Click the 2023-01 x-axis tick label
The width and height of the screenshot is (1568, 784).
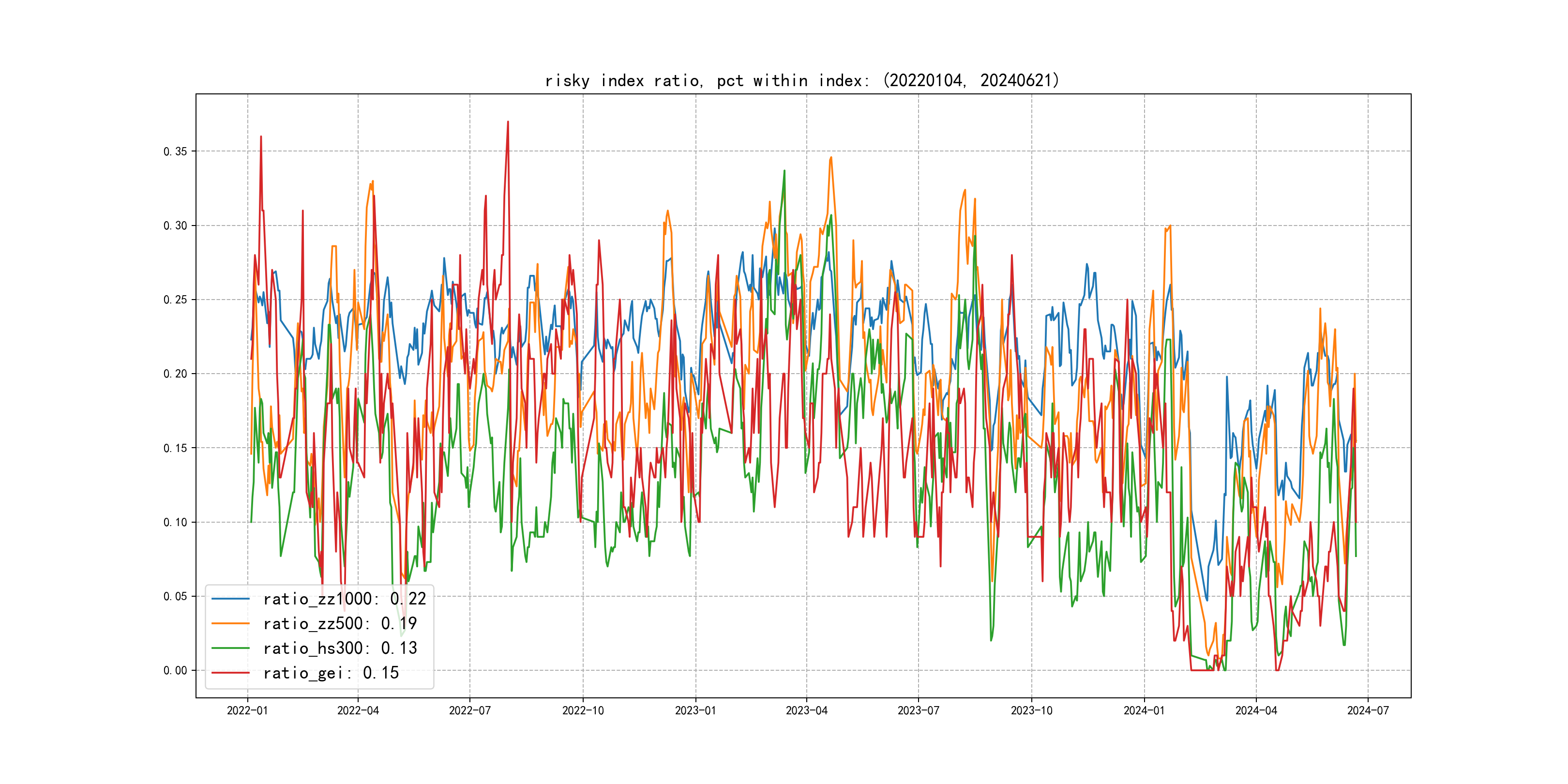click(x=695, y=710)
